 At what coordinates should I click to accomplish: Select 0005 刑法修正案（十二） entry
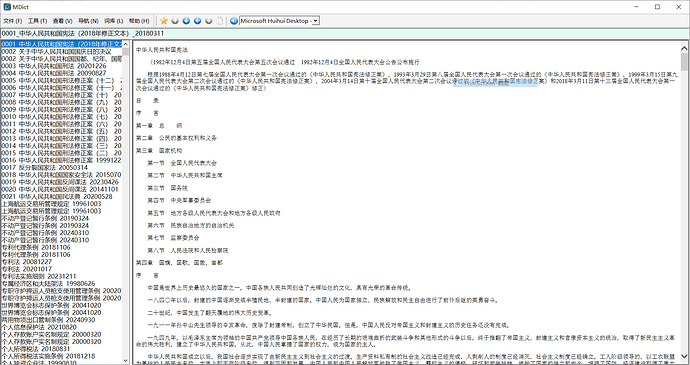pos(61,80)
